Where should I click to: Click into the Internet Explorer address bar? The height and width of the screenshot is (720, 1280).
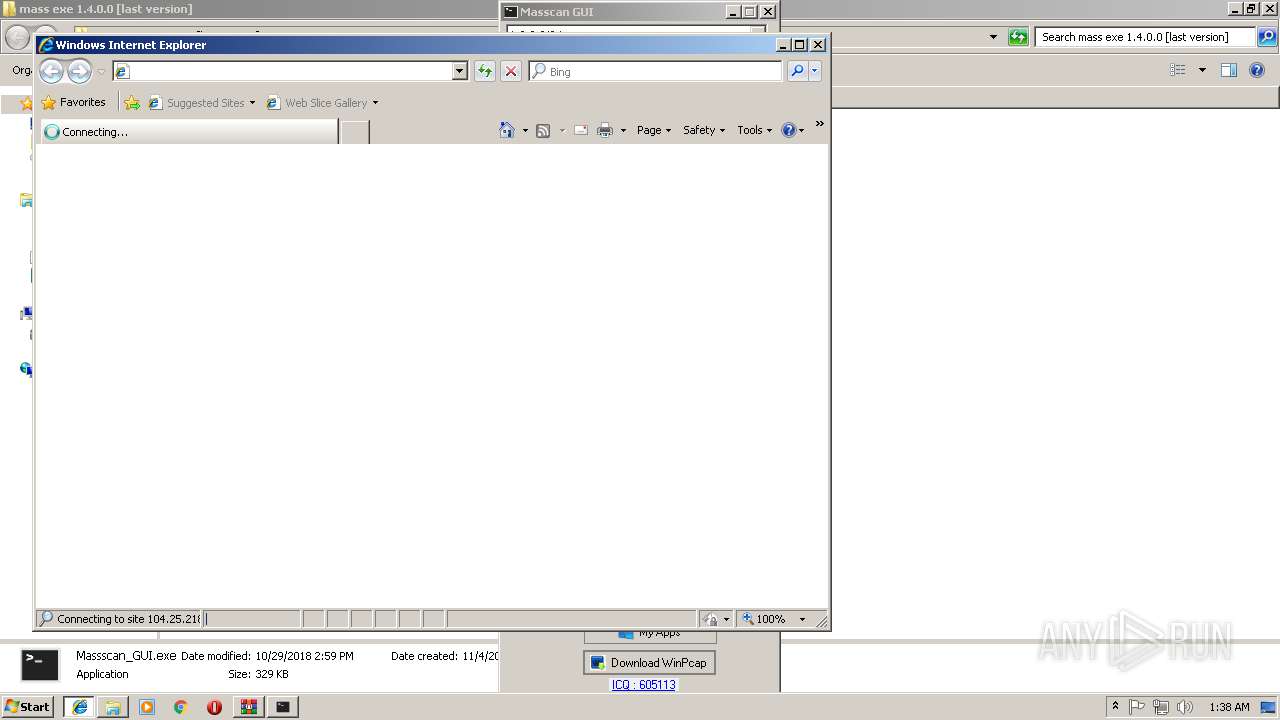click(283, 71)
